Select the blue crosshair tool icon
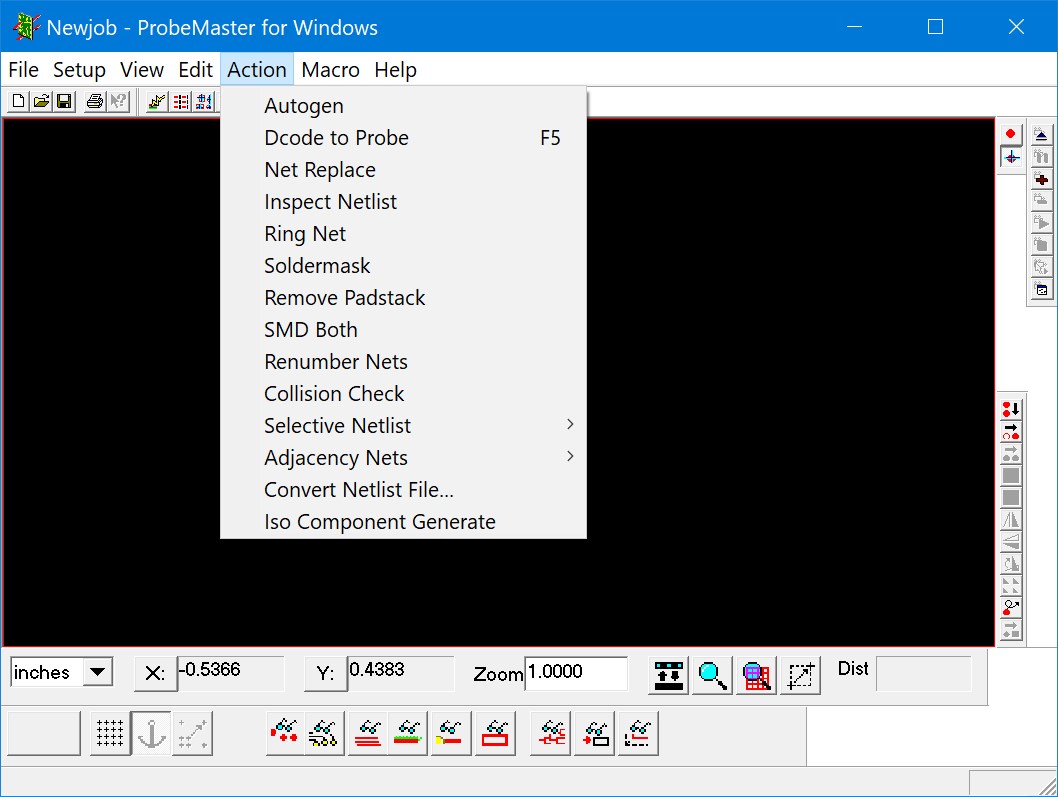The width and height of the screenshot is (1058, 797). pyautogui.click(x=1010, y=157)
